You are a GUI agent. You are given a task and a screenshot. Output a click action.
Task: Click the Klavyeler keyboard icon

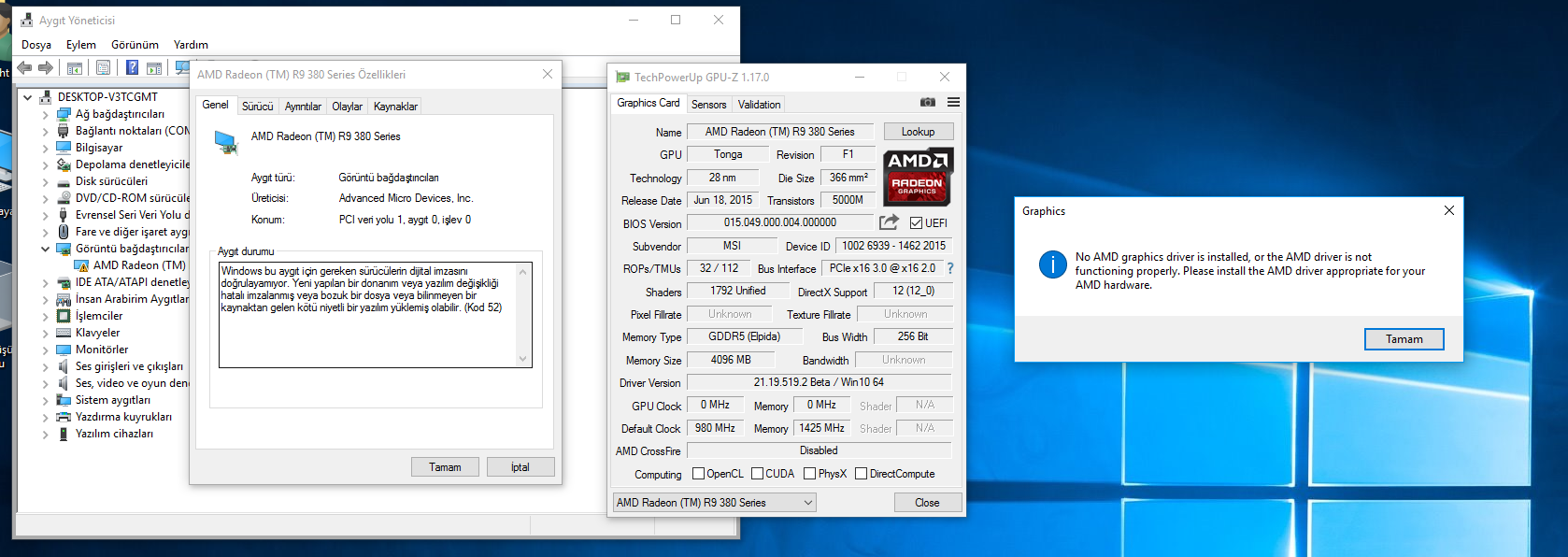click(64, 333)
